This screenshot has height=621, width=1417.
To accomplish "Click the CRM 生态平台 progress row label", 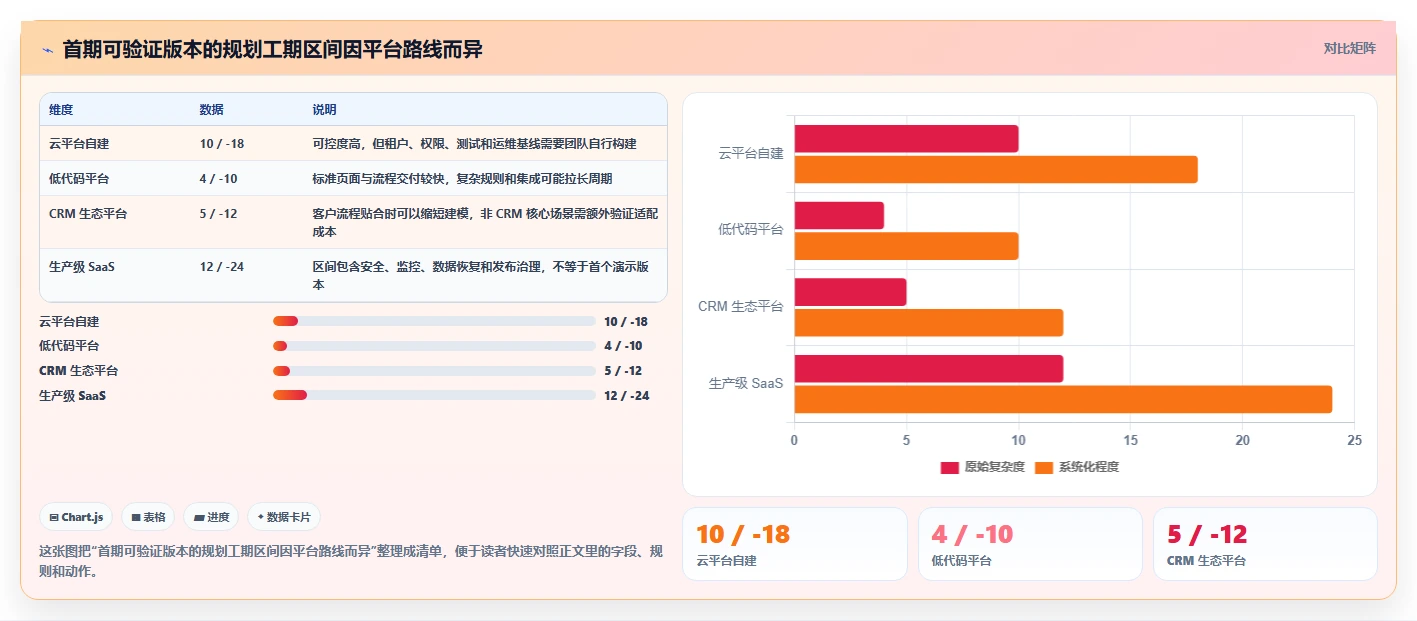I will pos(79,371).
